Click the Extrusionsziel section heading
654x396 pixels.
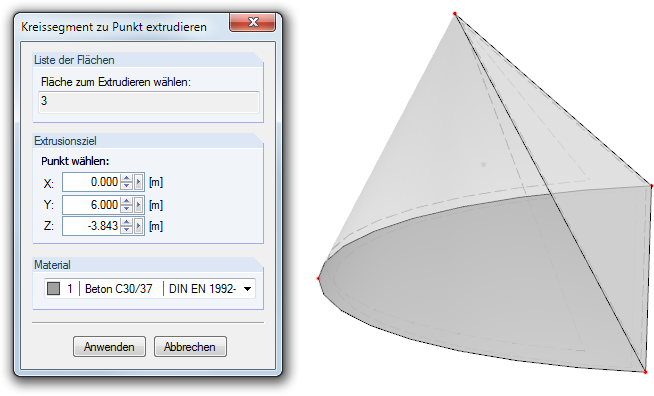pos(65,141)
